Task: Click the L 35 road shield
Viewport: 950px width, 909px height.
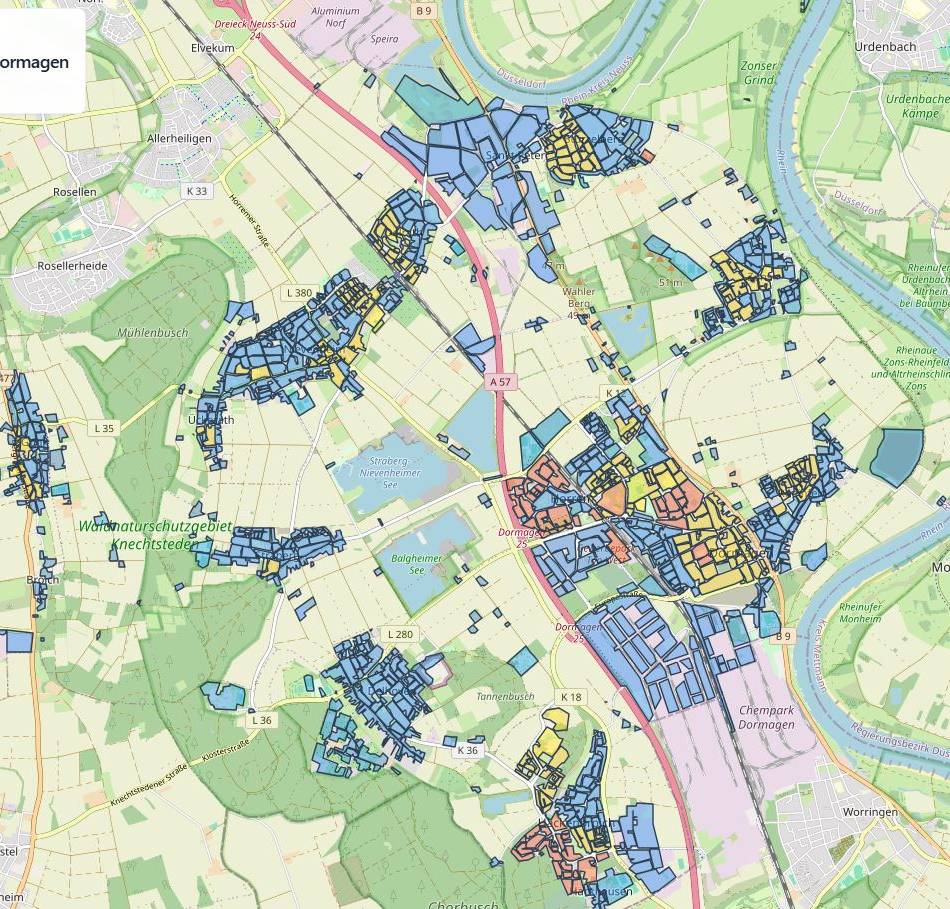Action: [105, 428]
